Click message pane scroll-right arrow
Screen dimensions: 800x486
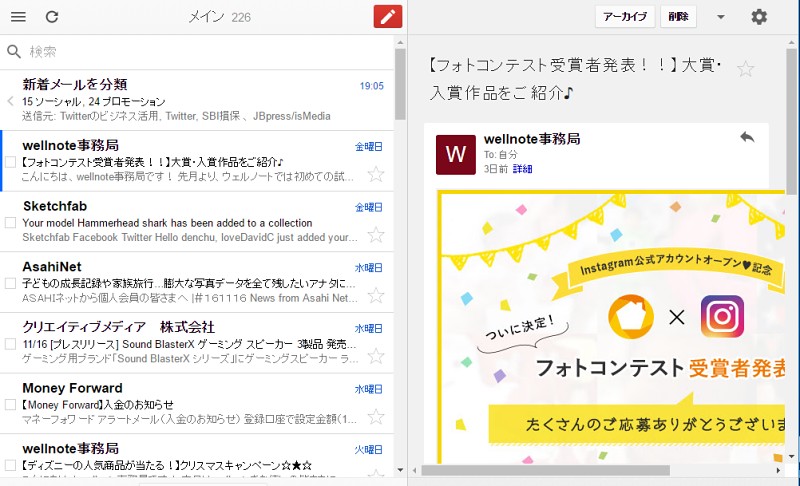778,470
